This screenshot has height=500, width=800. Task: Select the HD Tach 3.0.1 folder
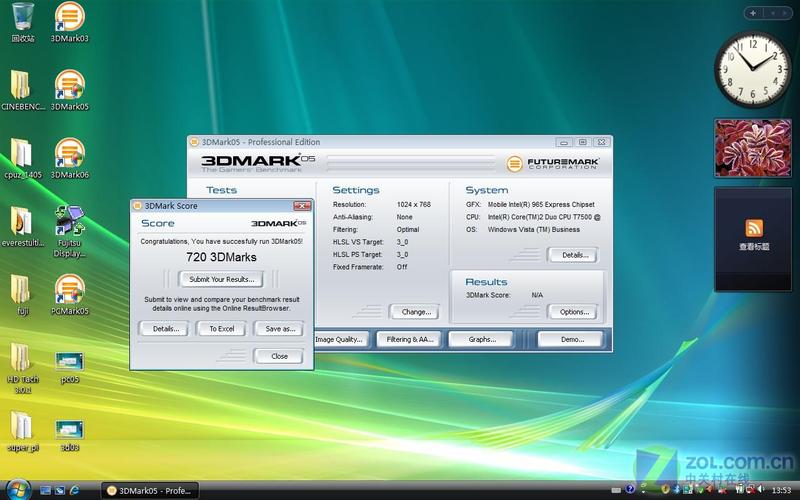[x=22, y=368]
